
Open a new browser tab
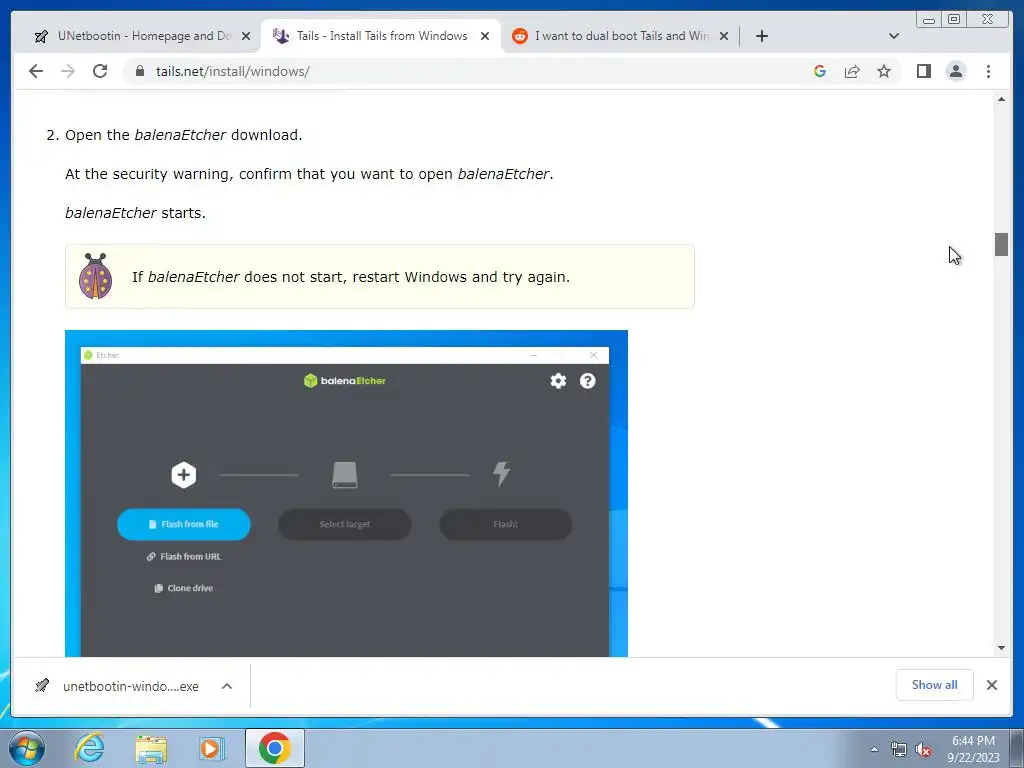(x=761, y=36)
